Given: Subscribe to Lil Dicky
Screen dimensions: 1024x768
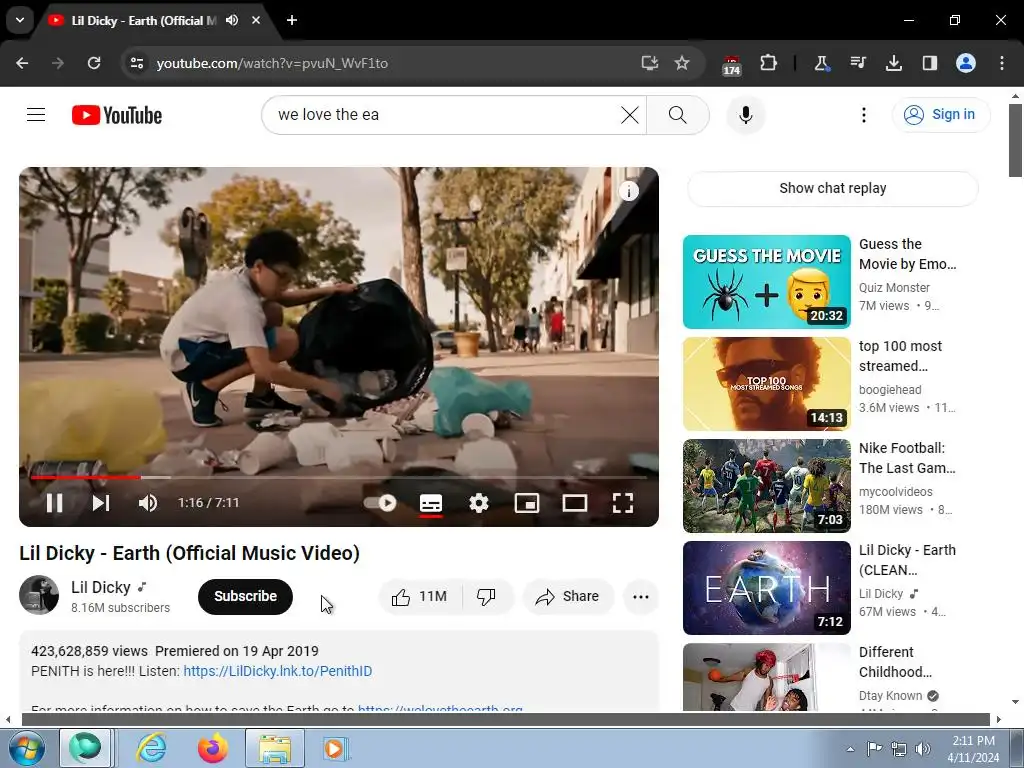Looking at the screenshot, I should click(245, 596).
